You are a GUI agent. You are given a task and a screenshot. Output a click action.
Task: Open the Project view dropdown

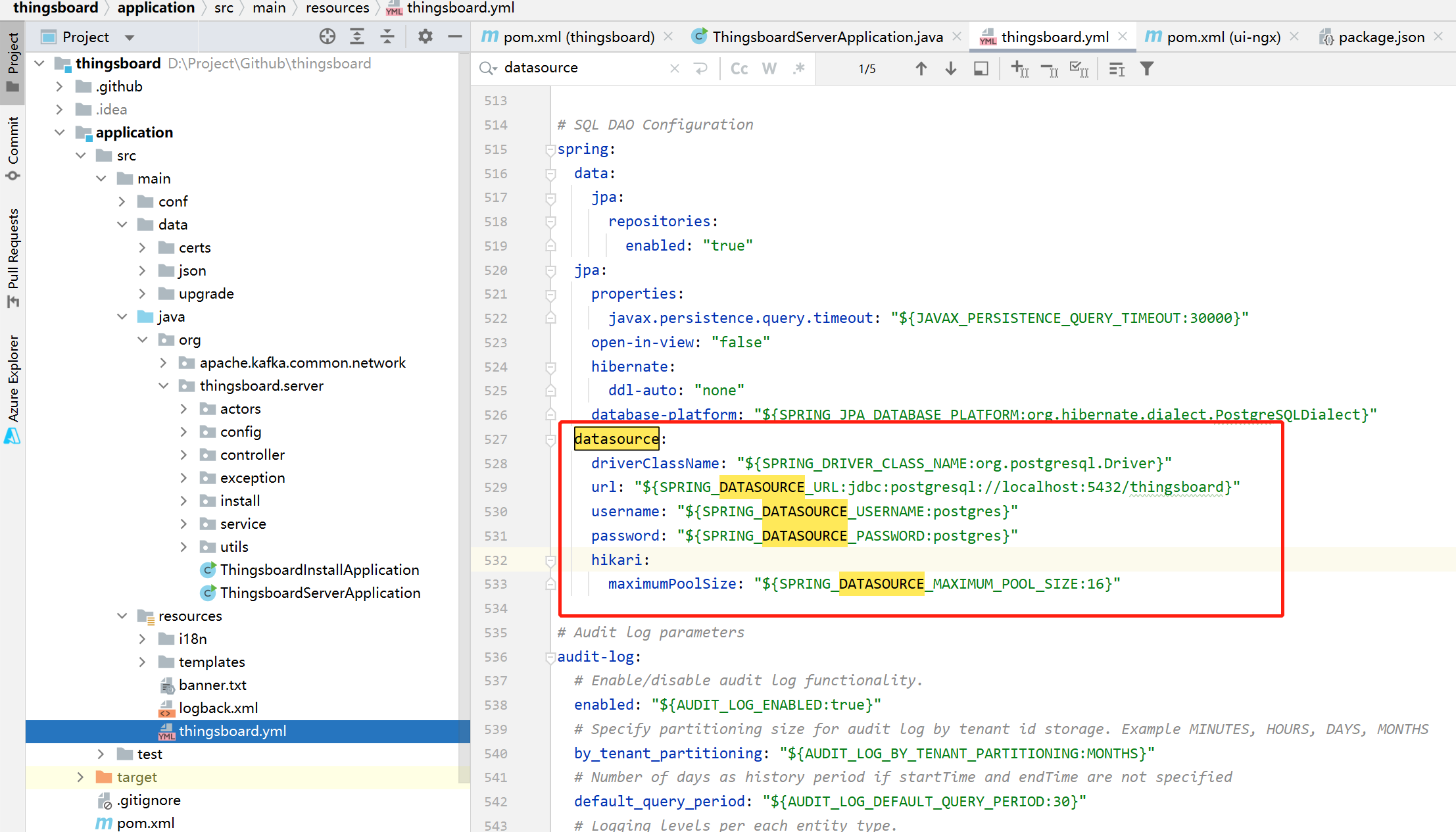(x=130, y=37)
